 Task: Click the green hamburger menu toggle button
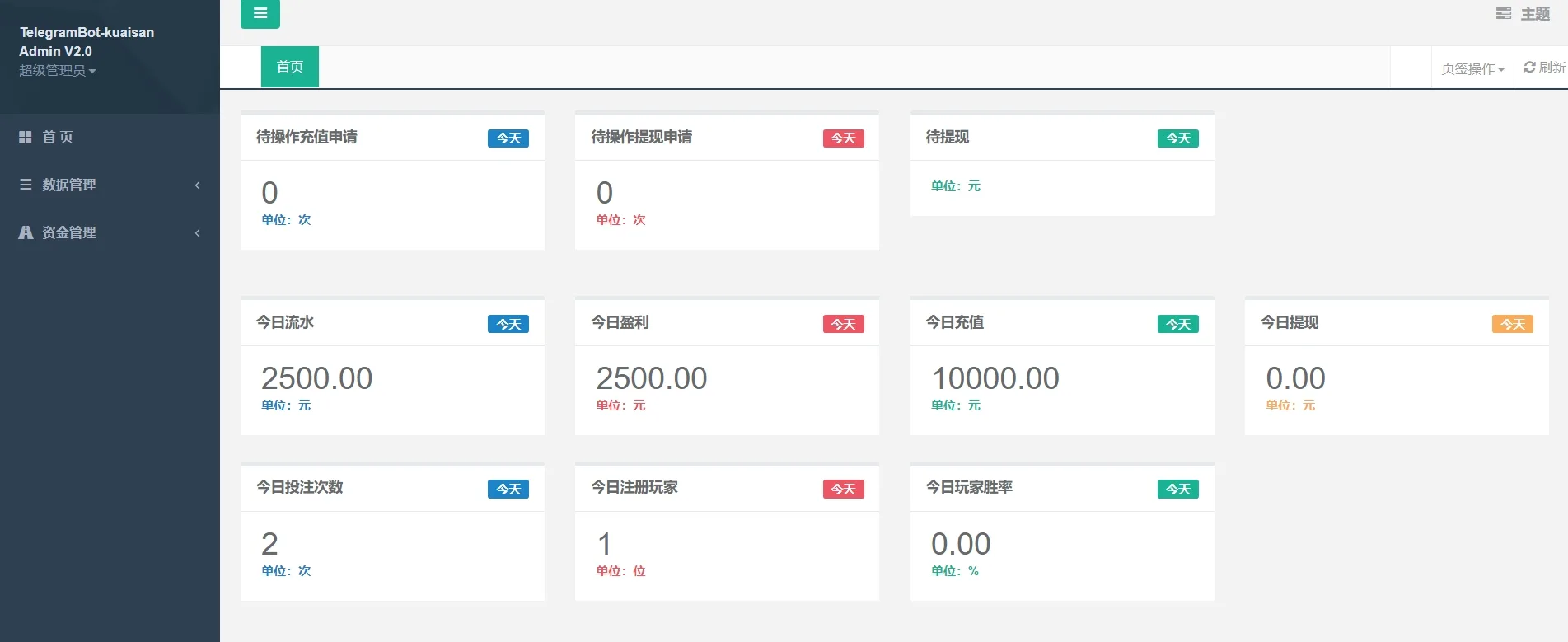tap(260, 13)
